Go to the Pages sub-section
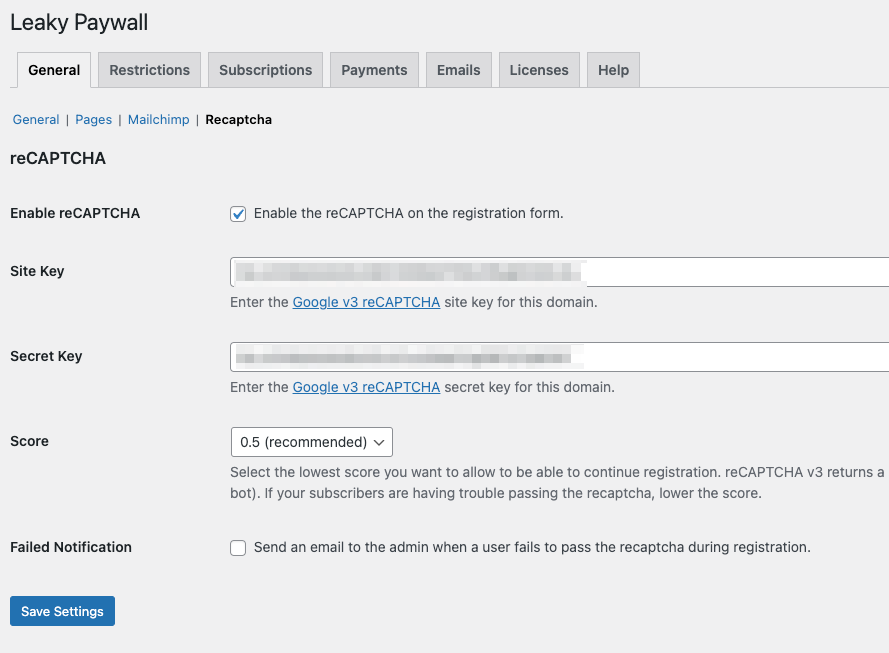Screen dimensions: 889x653 (x=94, y=119)
